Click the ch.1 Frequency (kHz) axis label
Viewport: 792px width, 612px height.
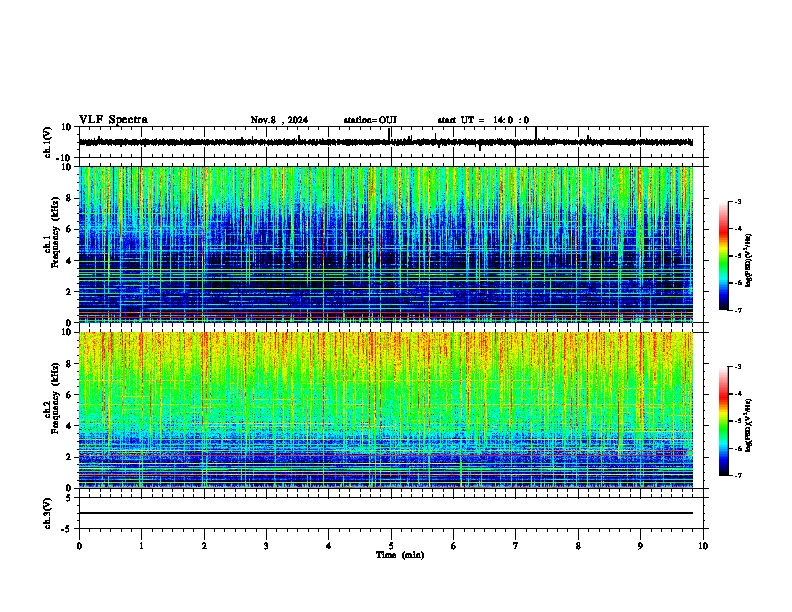pyautogui.click(x=51, y=233)
